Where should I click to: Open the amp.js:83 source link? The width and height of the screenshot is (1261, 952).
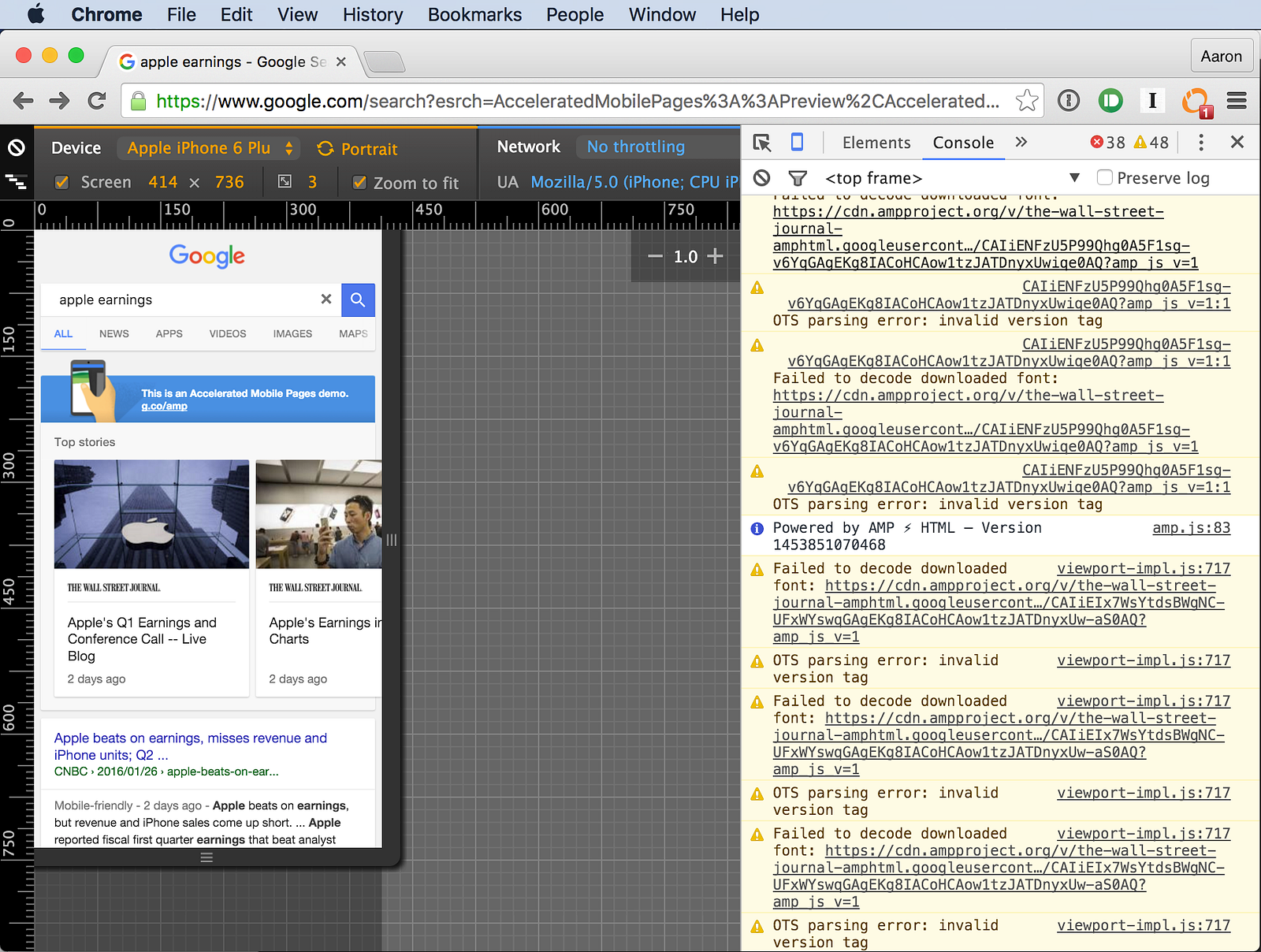[1191, 527]
